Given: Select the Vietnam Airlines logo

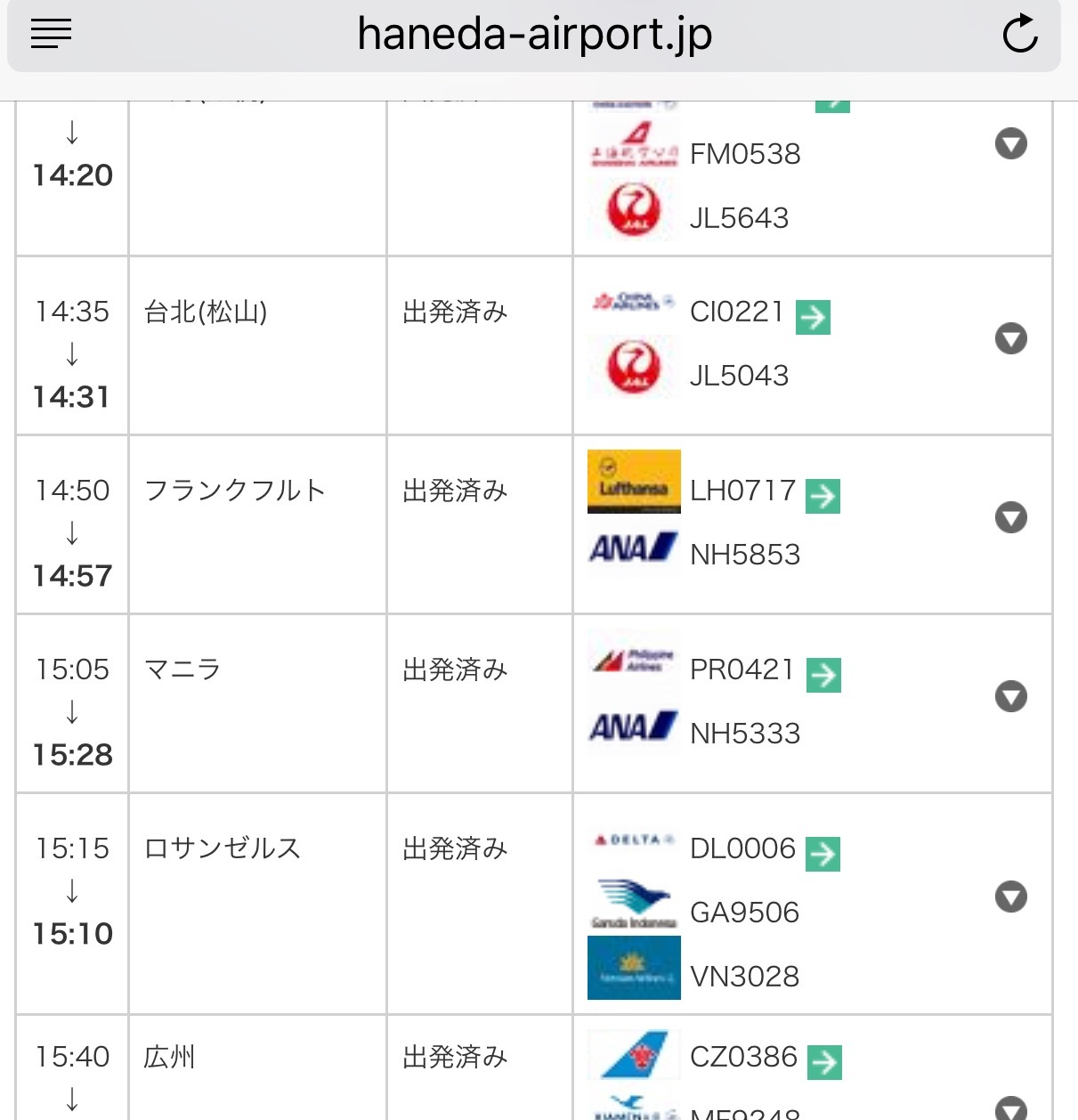Looking at the screenshot, I should pyautogui.click(x=634, y=968).
